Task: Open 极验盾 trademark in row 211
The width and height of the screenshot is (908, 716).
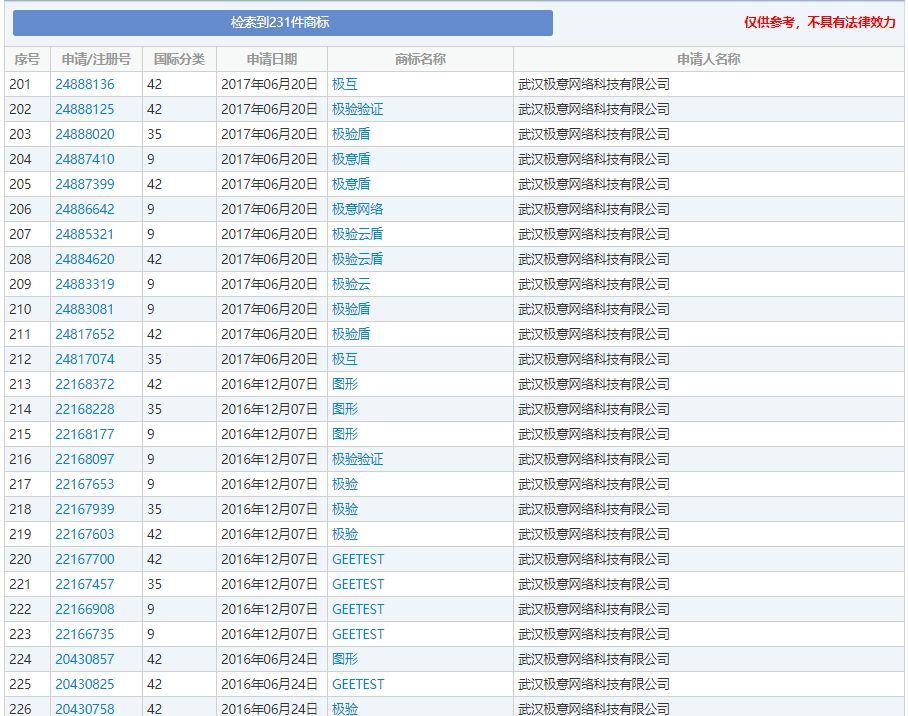Action: point(351,334)
